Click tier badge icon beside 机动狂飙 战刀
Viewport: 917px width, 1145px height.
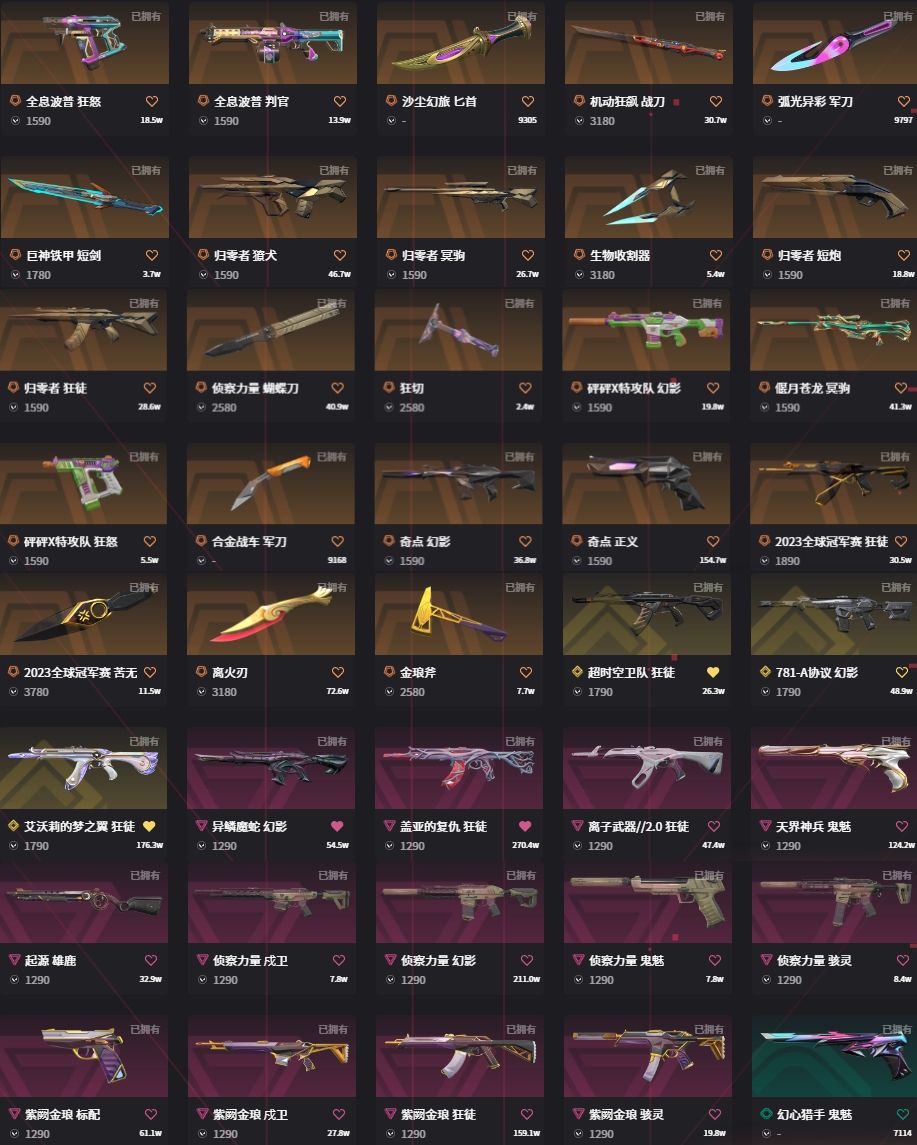coord(579,101)
